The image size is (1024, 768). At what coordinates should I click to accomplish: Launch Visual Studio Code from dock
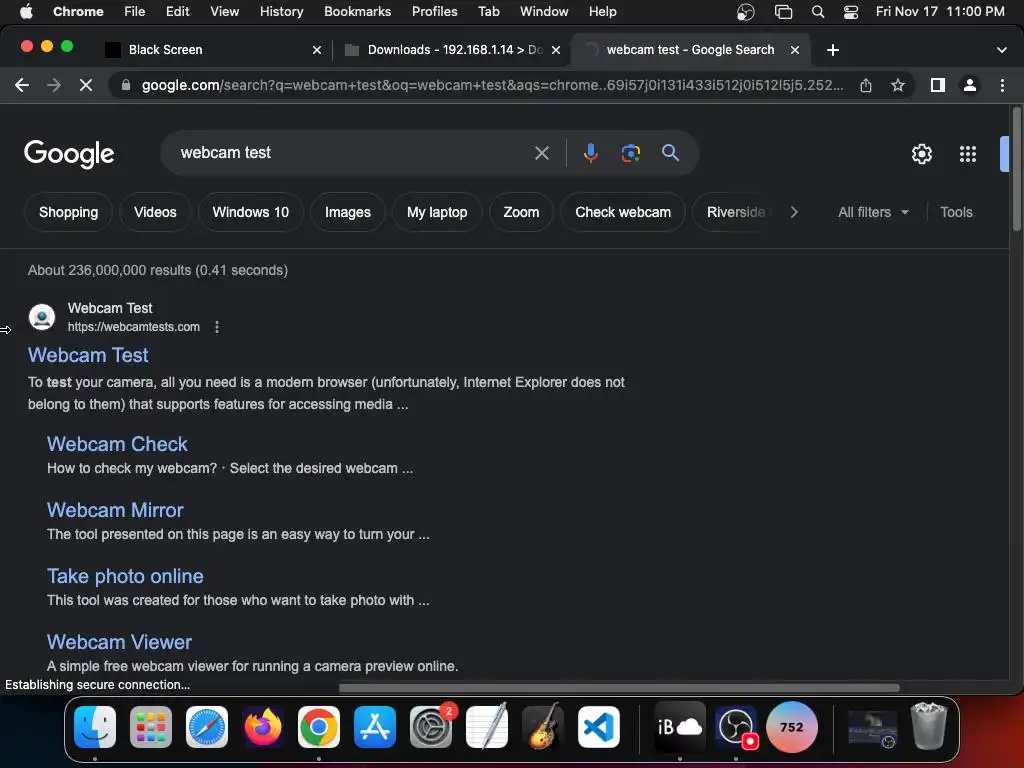(599, 727)
